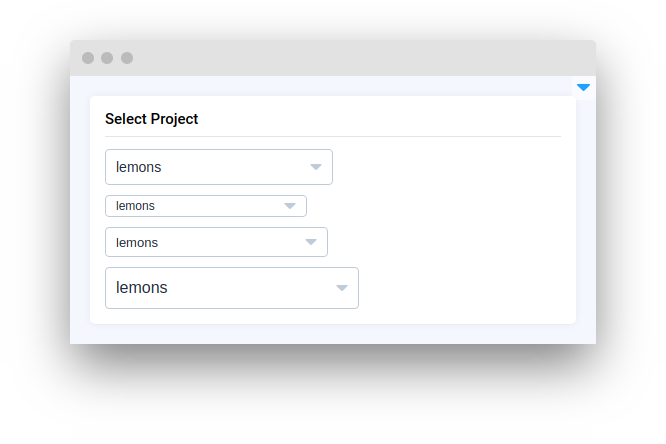
Task: Click the caret icon in the smallest lemons dropdown
Action: coord(290,206)
